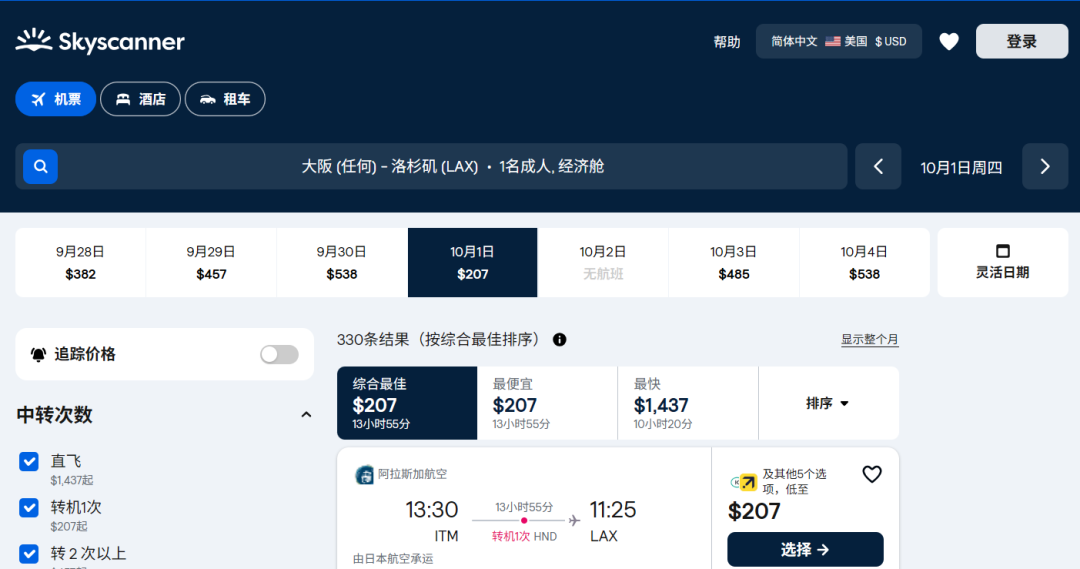Collapse the stops filter section (中转次数)

point(306,414)
